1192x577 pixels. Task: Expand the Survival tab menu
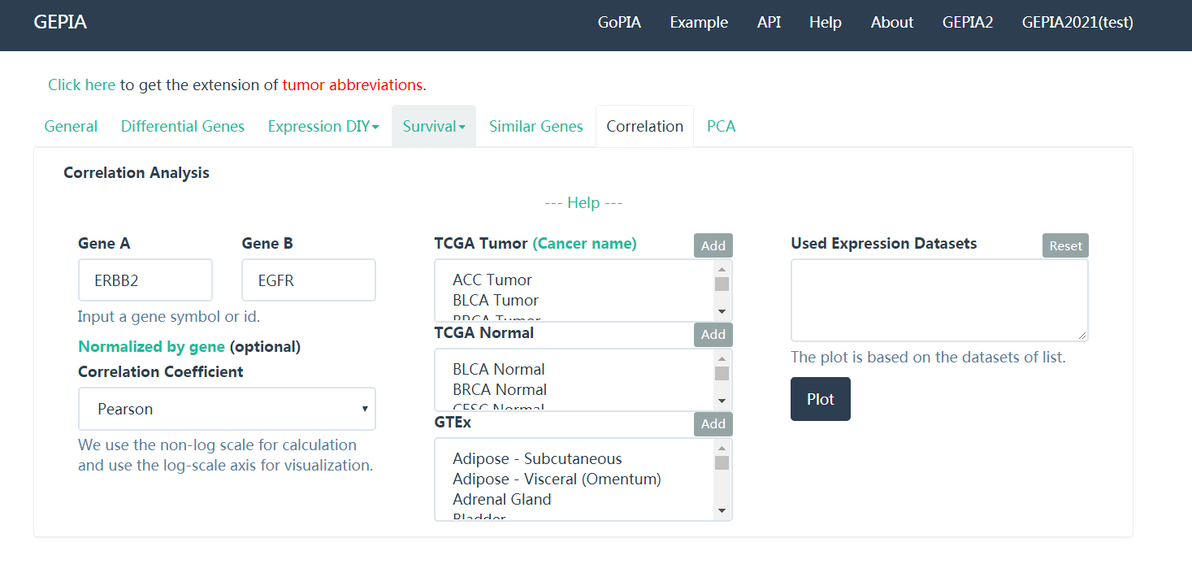(x=434, y=126)
